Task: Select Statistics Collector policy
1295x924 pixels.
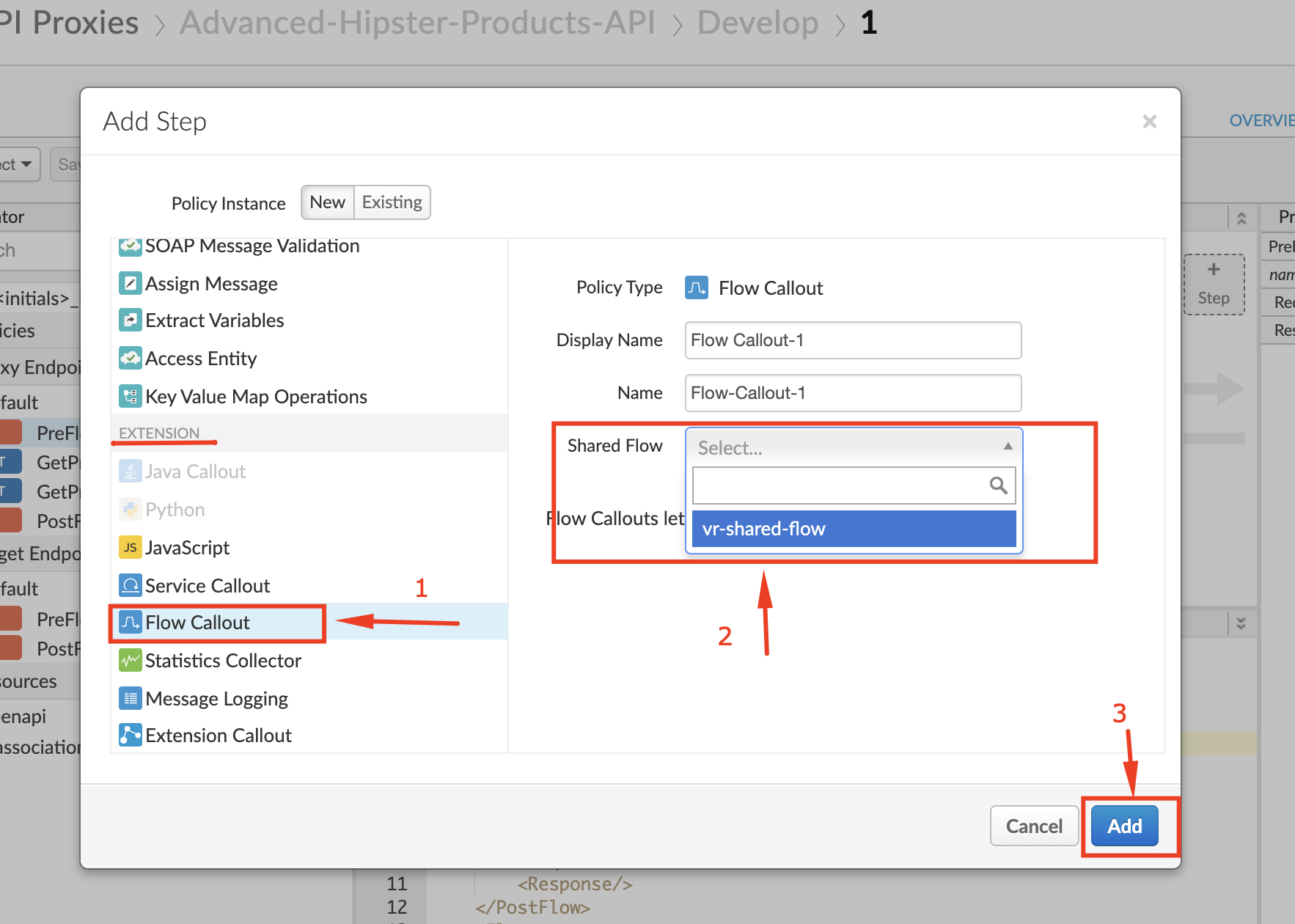Action: tap(223, 661)
